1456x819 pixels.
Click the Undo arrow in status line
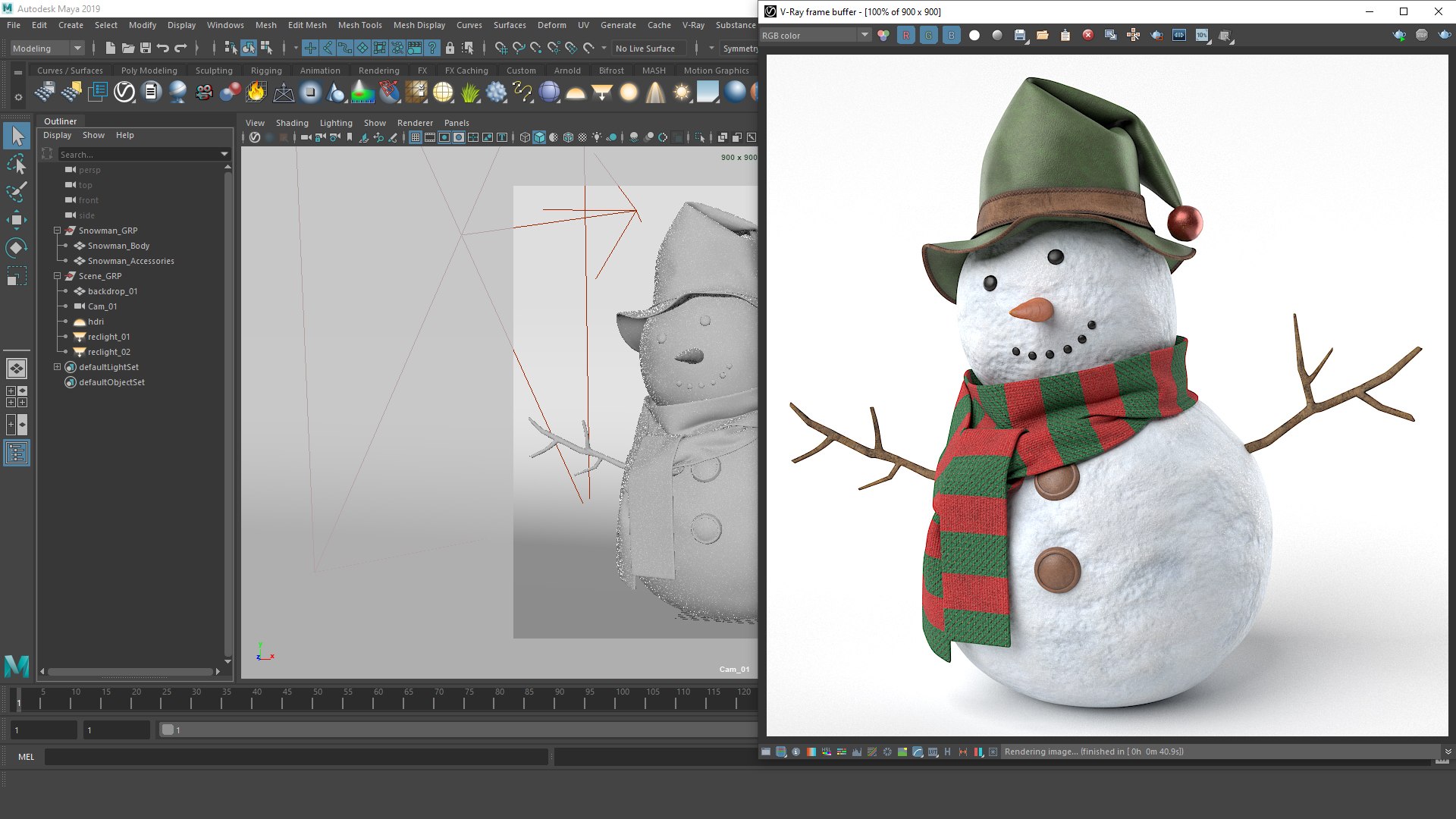(x=163, y=48)
